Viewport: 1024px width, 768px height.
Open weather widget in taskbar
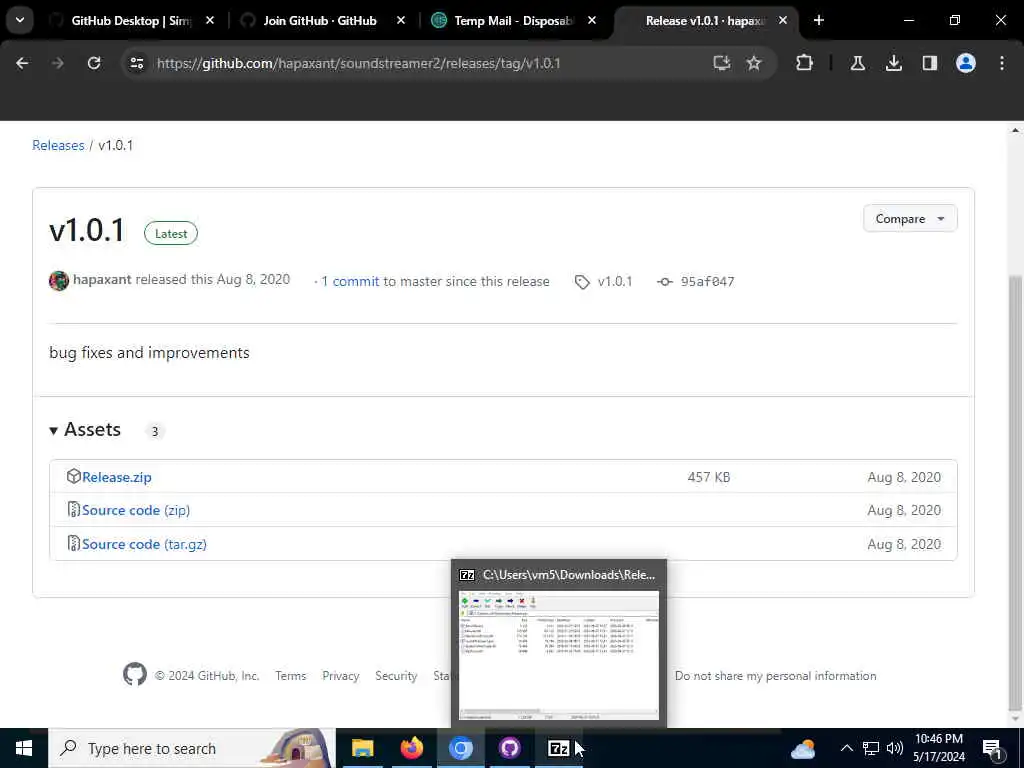803,749
